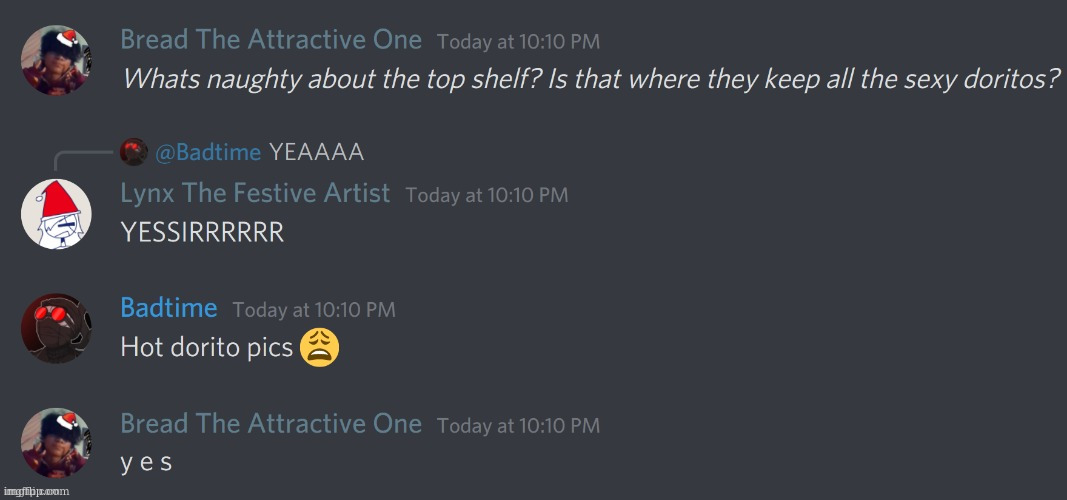
Task: Click the timestamp on the first message
Action: click(x=519, y=41)
